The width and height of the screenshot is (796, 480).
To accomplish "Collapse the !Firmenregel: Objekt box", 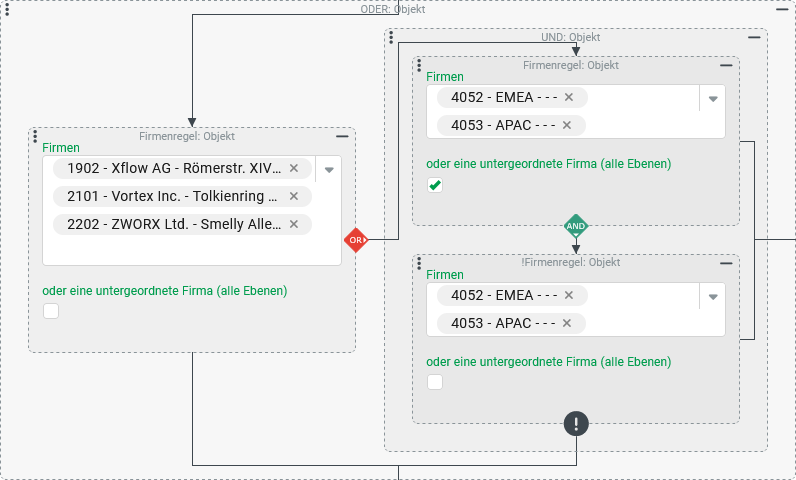I will (727, 262).
